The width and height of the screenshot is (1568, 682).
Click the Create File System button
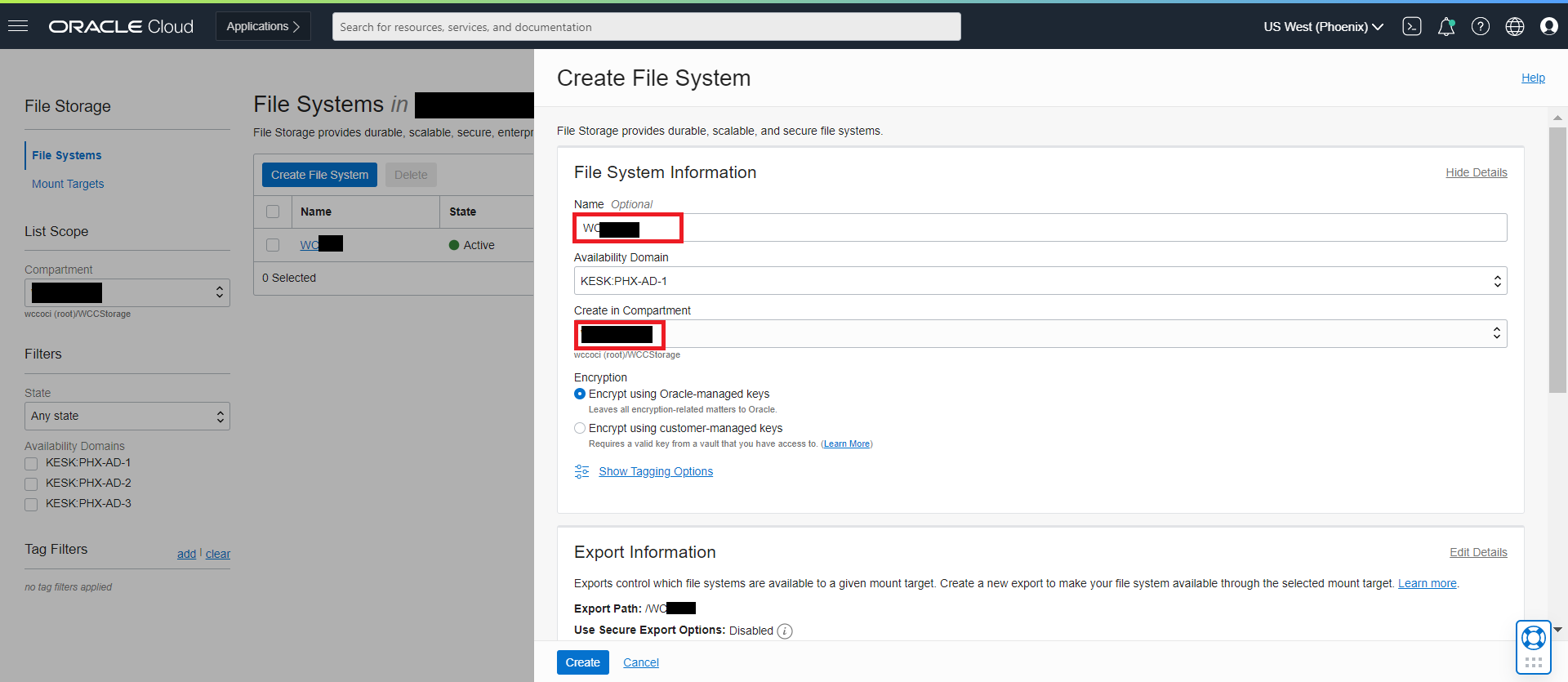tap(319, 175)
